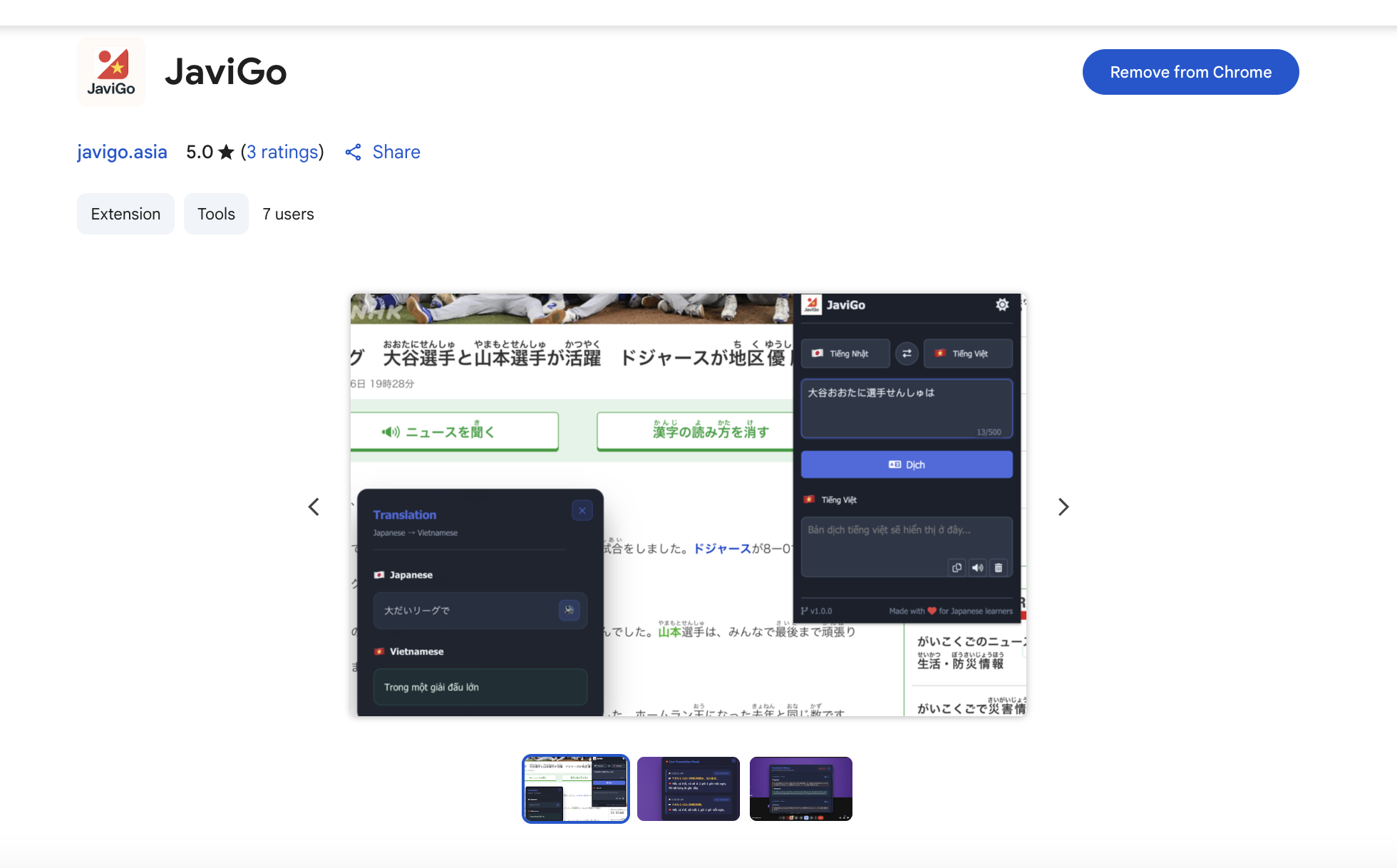Click the JaviGo extension logo icon

pos(111,72)
